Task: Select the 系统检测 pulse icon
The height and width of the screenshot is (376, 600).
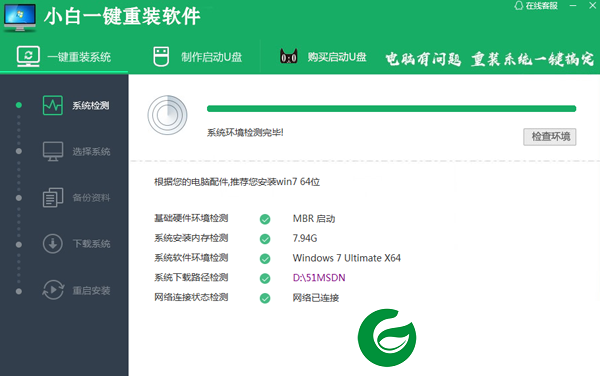Action: pyautogui.click(x=53, y=105)
